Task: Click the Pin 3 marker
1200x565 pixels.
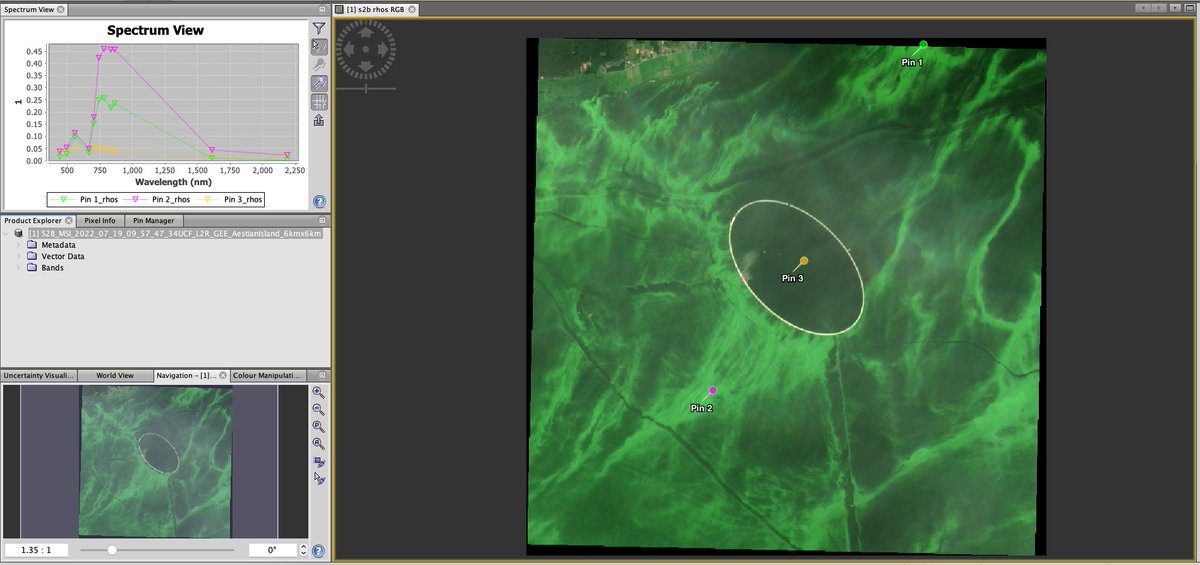Action: (x=804, y=260)
